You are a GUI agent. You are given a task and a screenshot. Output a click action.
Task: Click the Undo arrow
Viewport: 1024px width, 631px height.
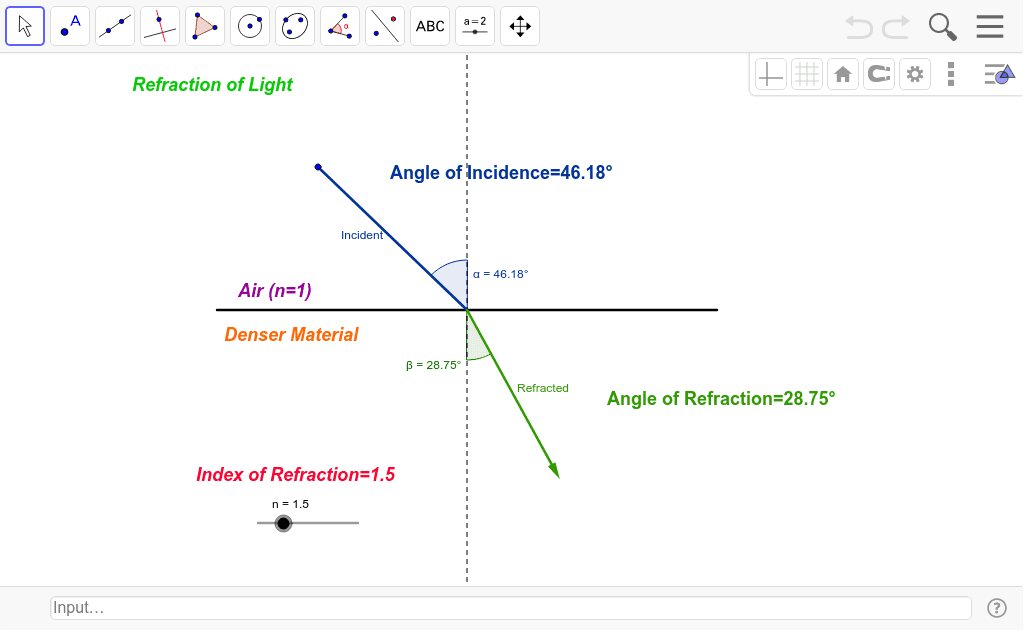[859, 27]
